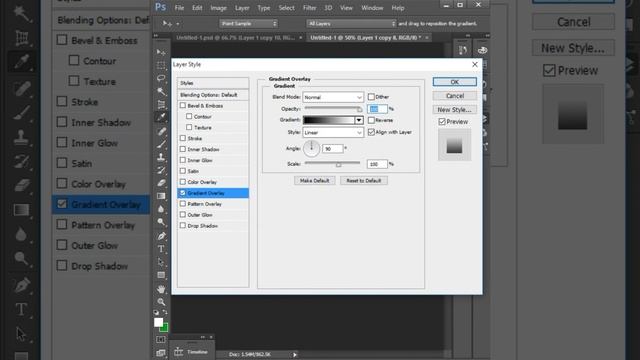
Task: Enable Pattern Overlay checkbox in Layer Style dialog
Action: [x=183, y=203]
